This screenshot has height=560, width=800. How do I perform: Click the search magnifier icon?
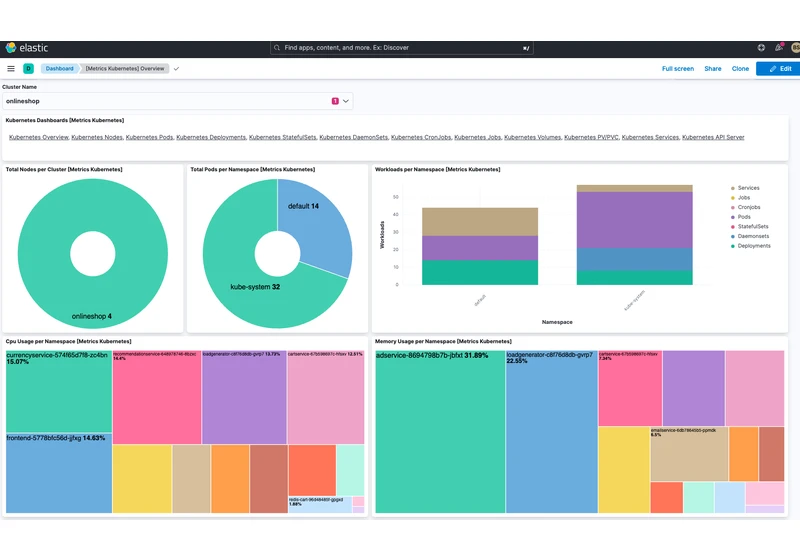tap(277, 47)
